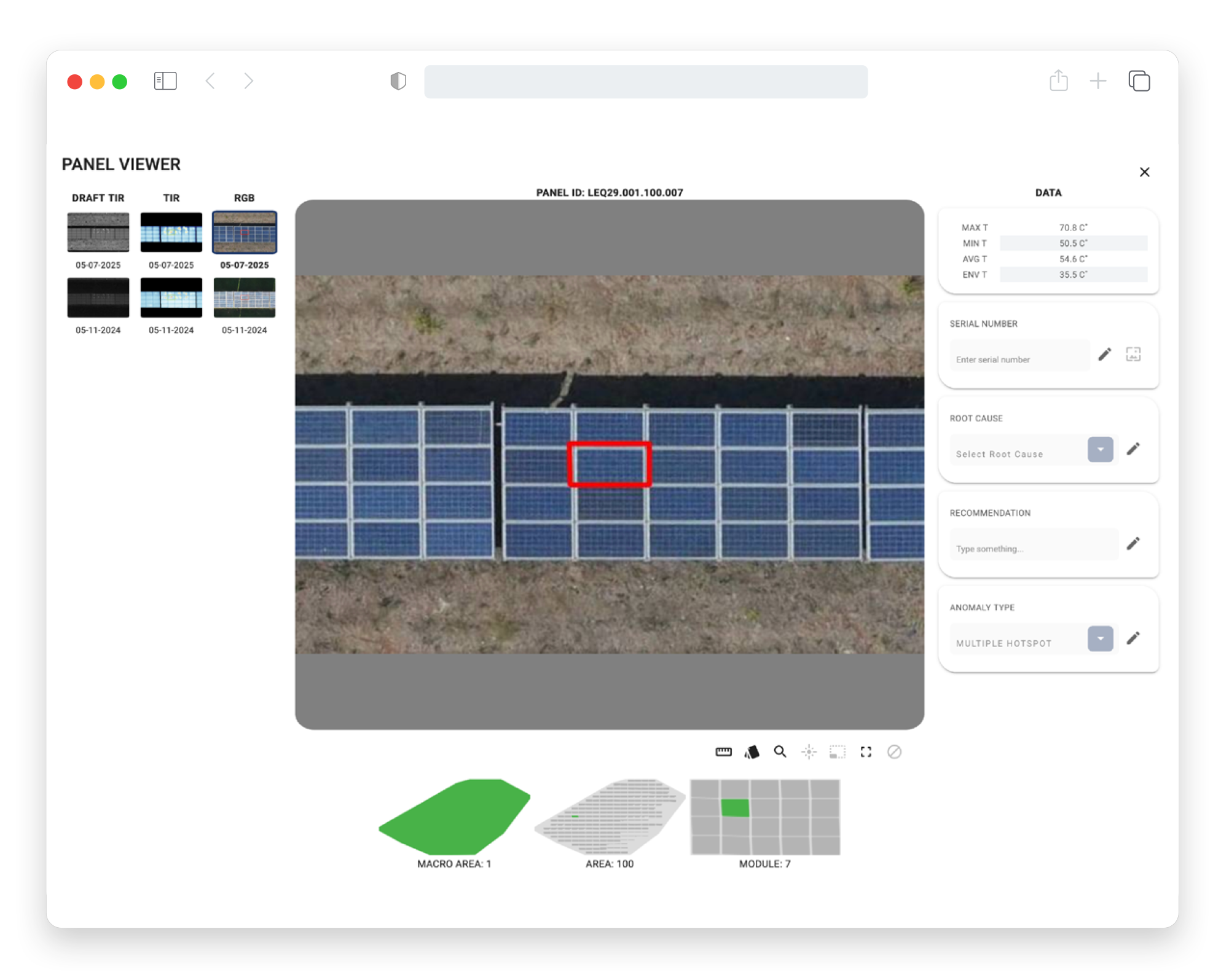Open TIR thumbnail dated 05-07-2025
1229x980 pixels.
(171, 232)
